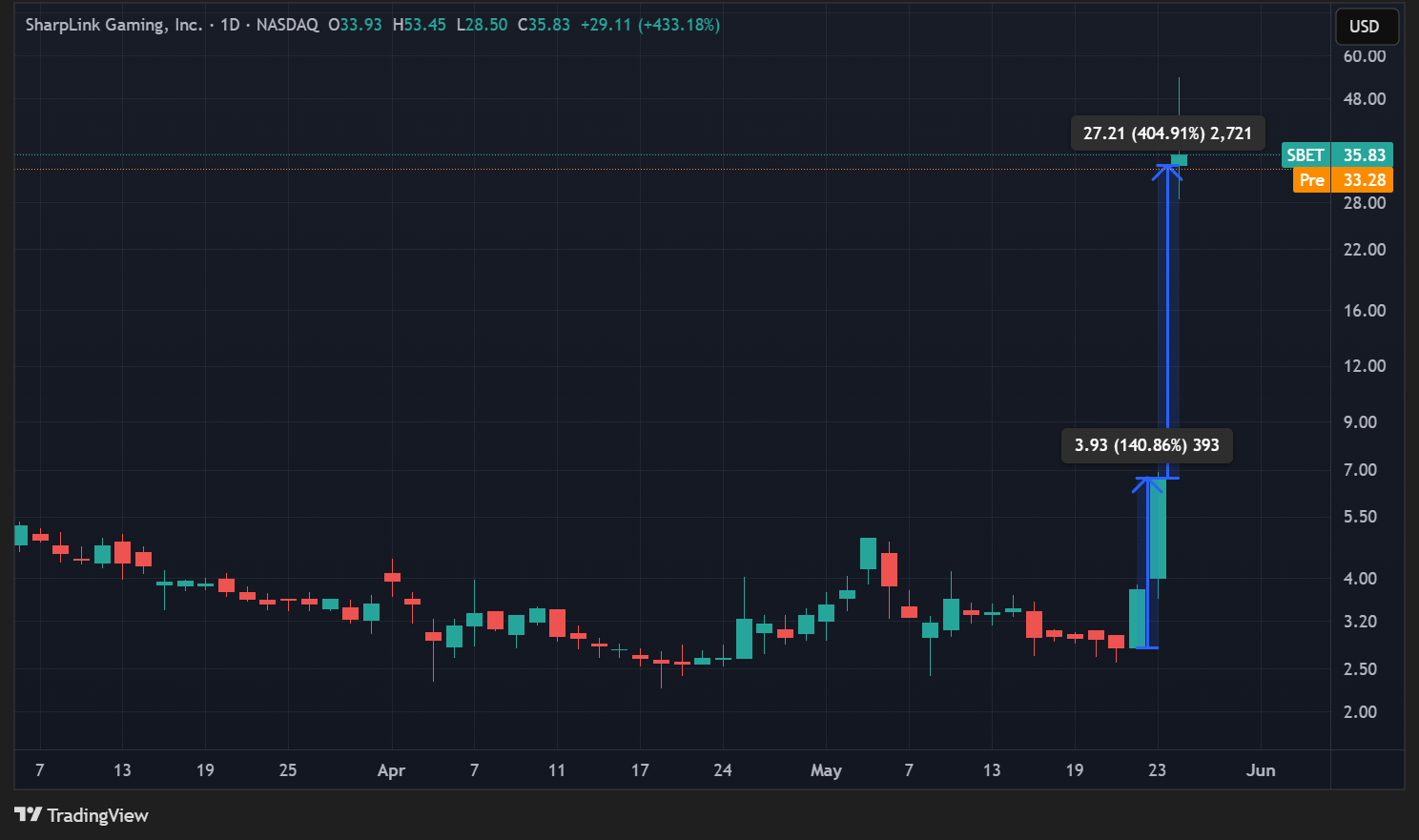Select the 27.21 (404.91%) measurement label
This screenshot has height=840, width=1419.
tap(1167, 133)
